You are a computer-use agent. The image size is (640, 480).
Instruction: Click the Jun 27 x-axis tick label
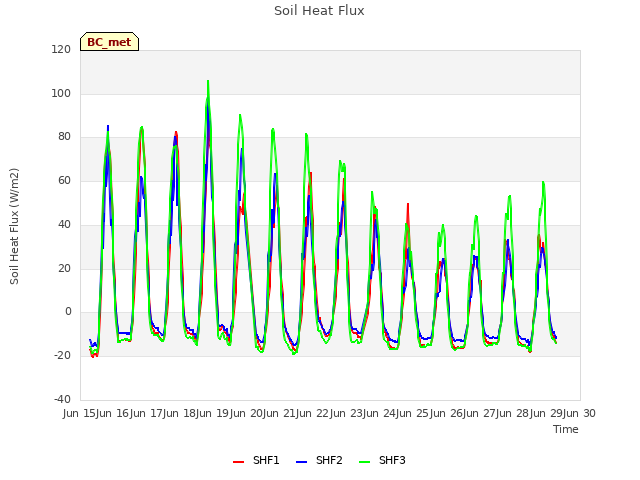[x=480, y=413]
